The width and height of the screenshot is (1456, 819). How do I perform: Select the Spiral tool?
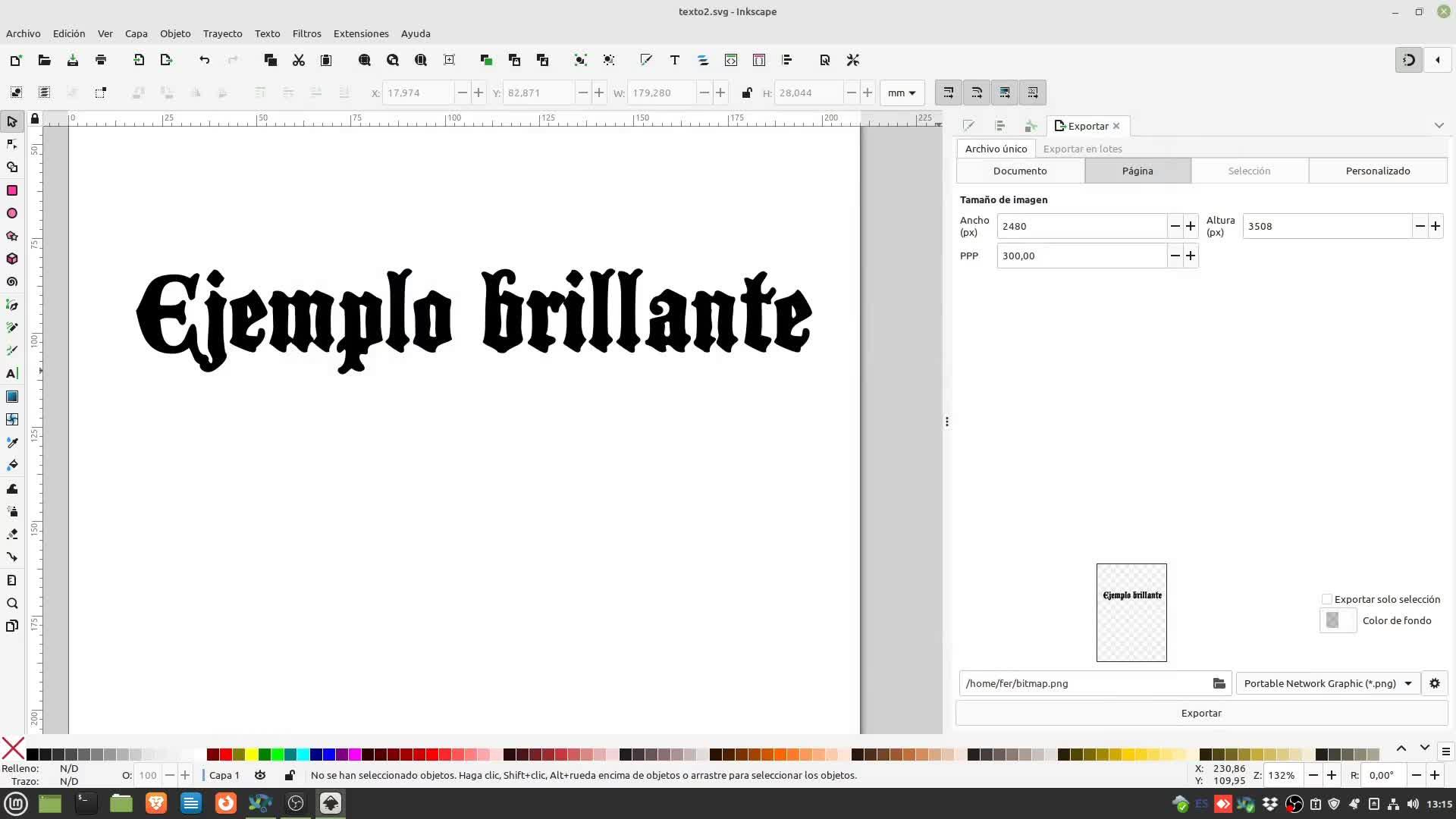tap(12, 281)
